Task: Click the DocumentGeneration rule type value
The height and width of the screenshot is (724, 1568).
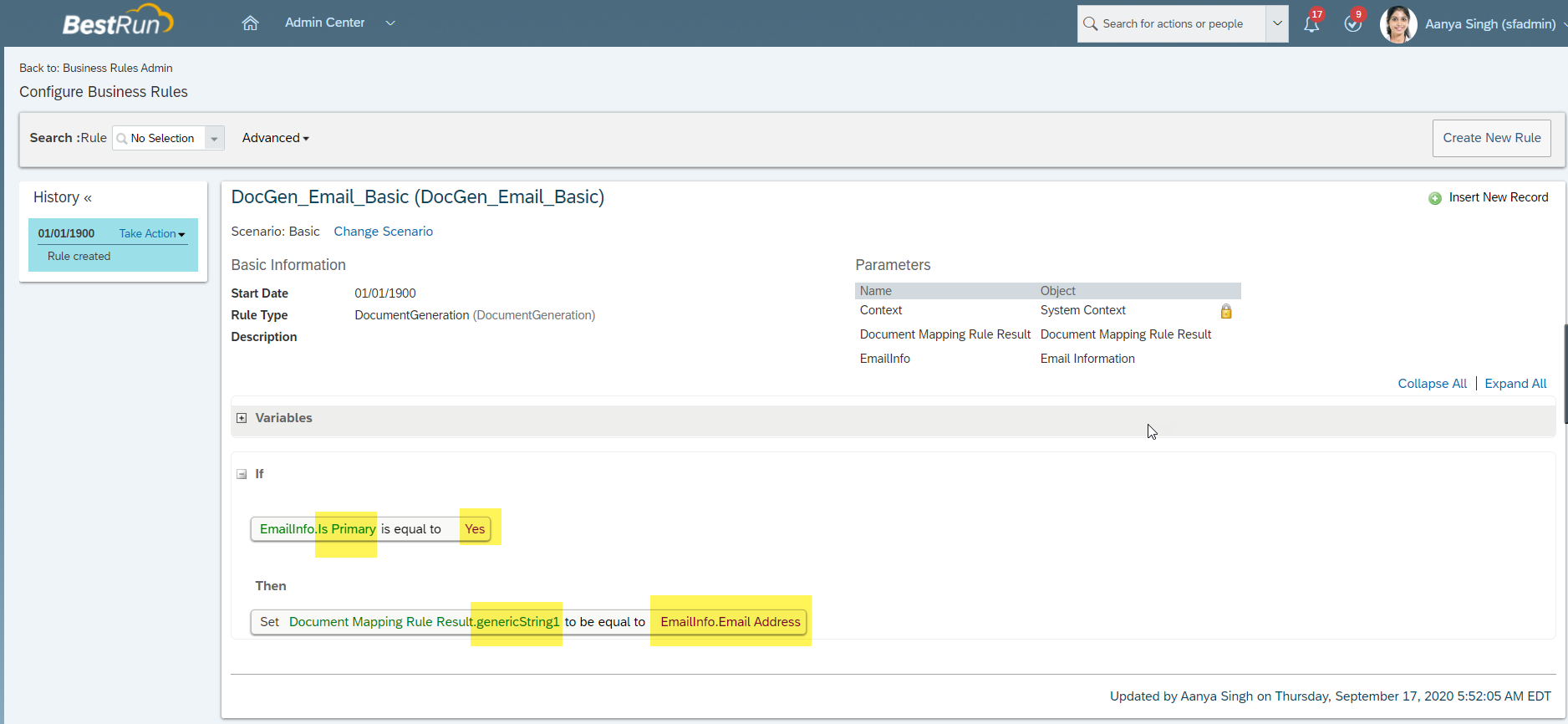Action: (x=475, y=315)
